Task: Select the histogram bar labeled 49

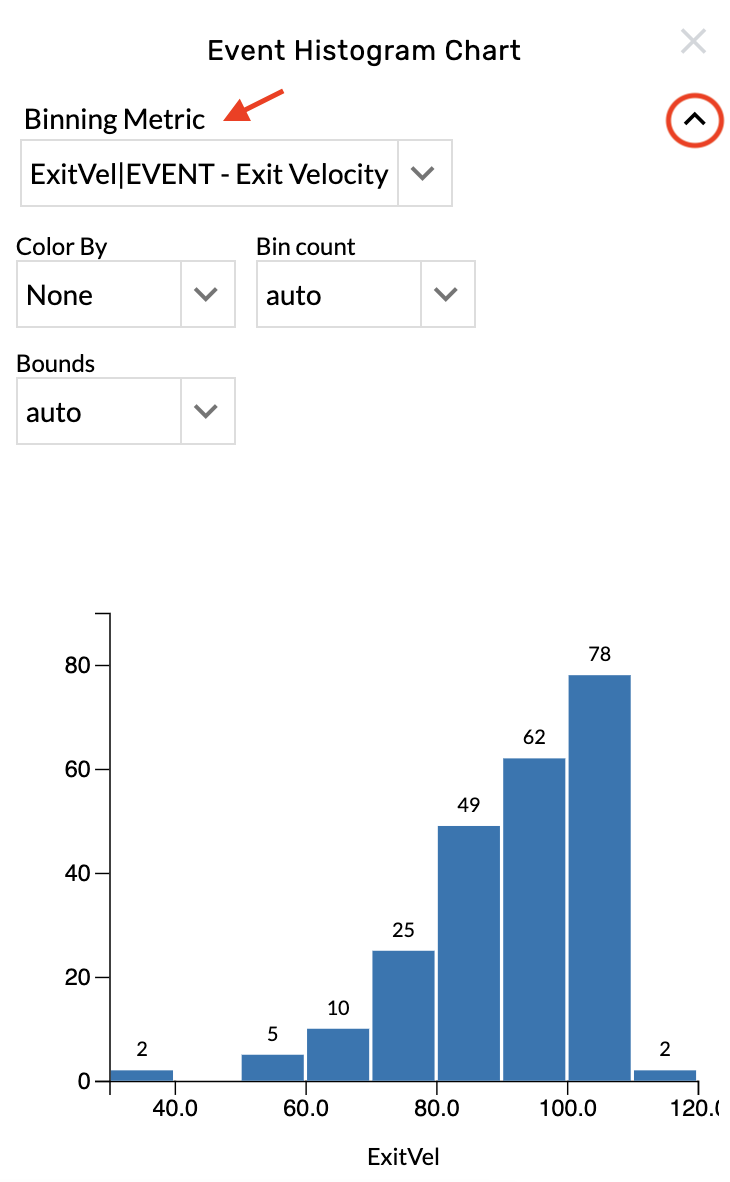Action: [468, 950]
